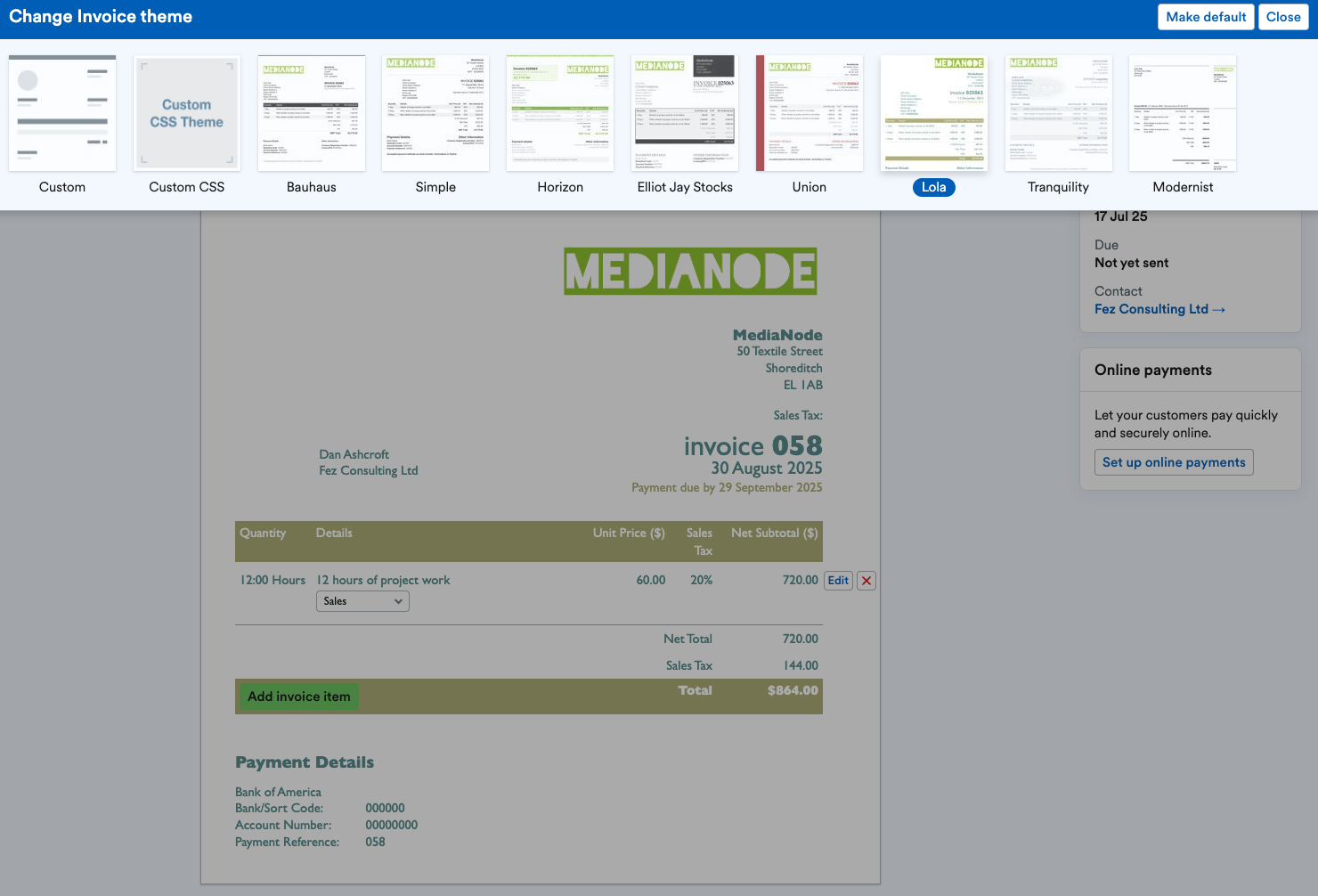Delete invoice item with red X icon
The width and height of the screenshot is (1318, 896).
[x=866, y=581]
